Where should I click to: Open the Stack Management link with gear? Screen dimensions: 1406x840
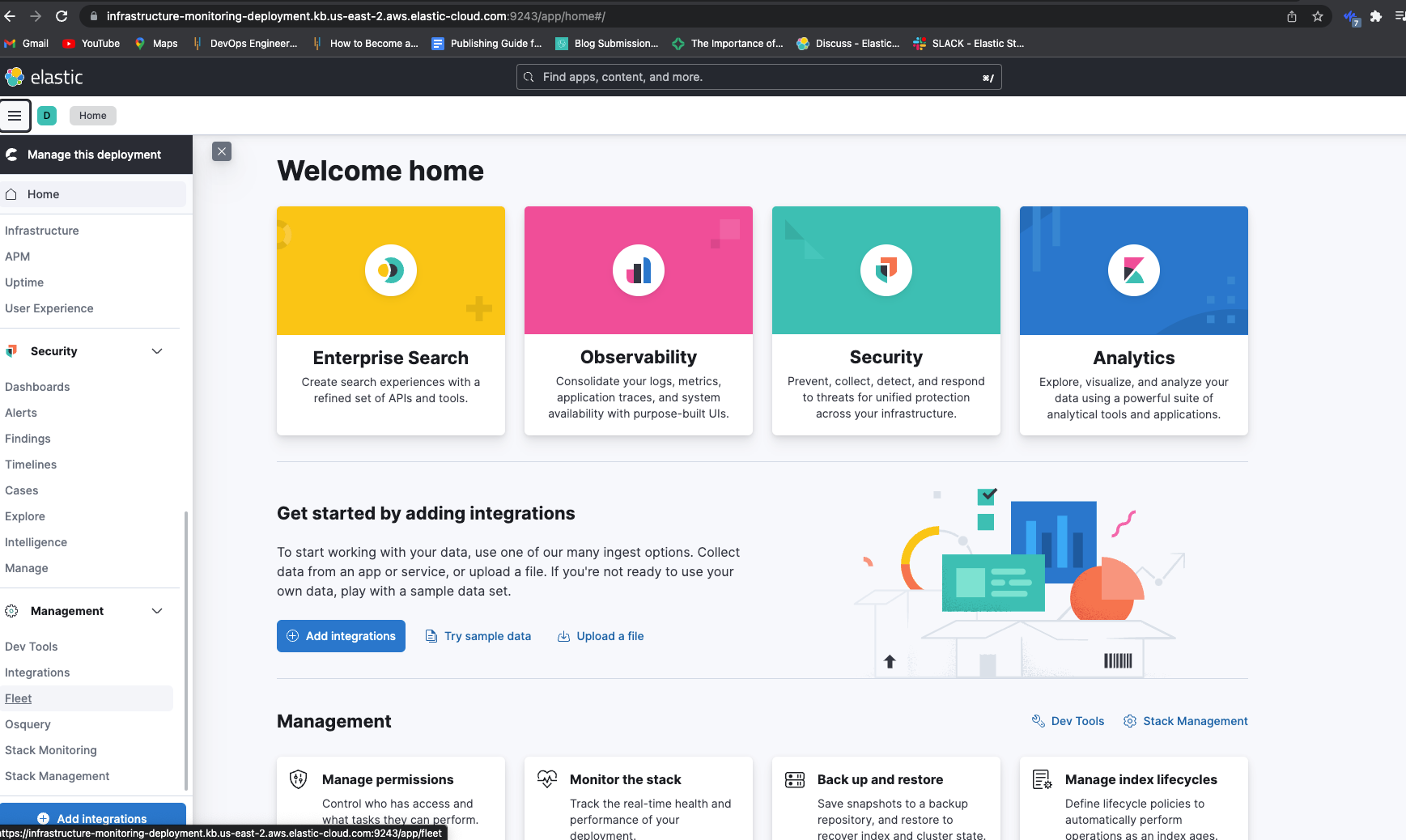pyautogui.click(x=1186, y=721)
